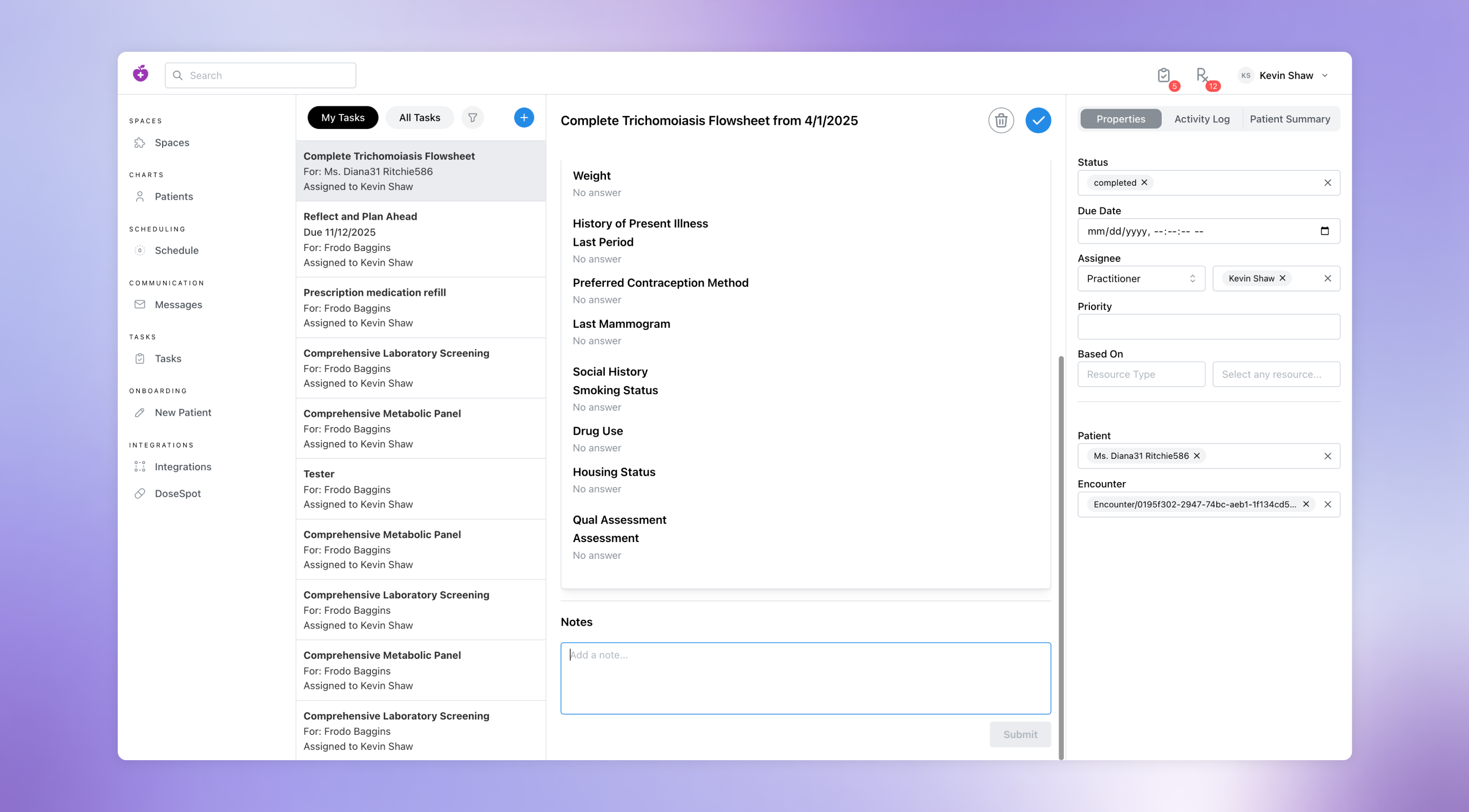Click the KS user avatar
The image size is (1469, 812).
tap(1246, 75)
